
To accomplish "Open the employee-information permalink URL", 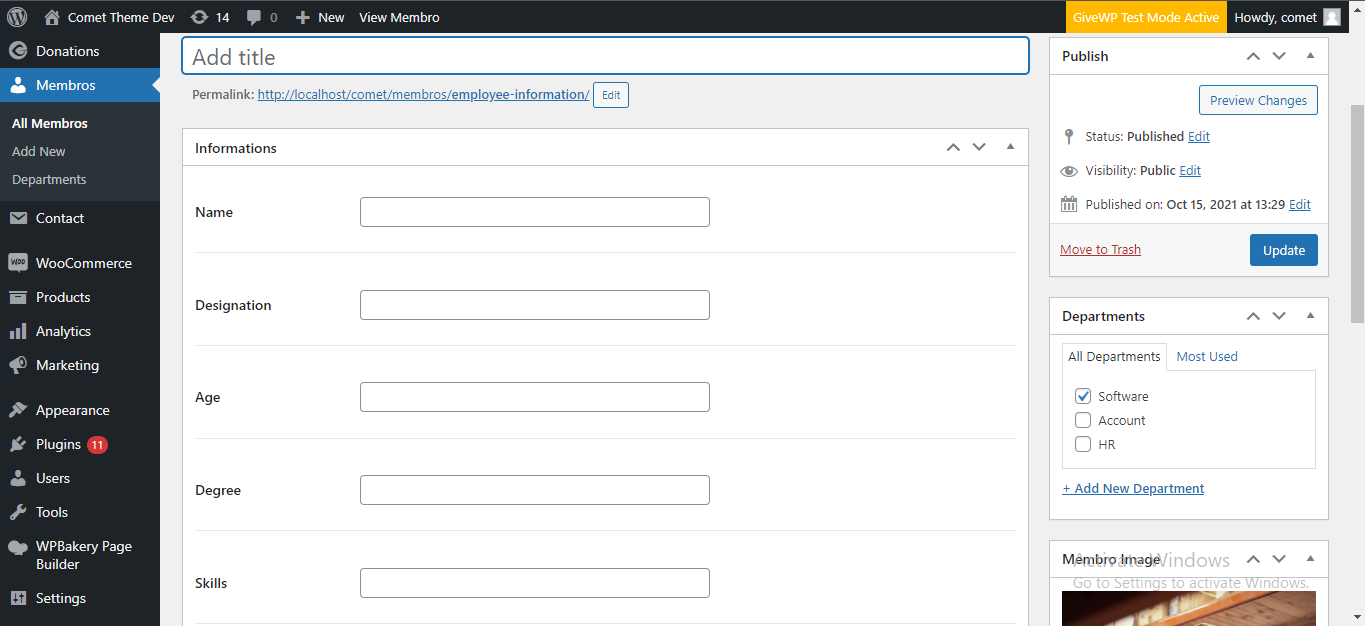I will [x=424, y=95].
